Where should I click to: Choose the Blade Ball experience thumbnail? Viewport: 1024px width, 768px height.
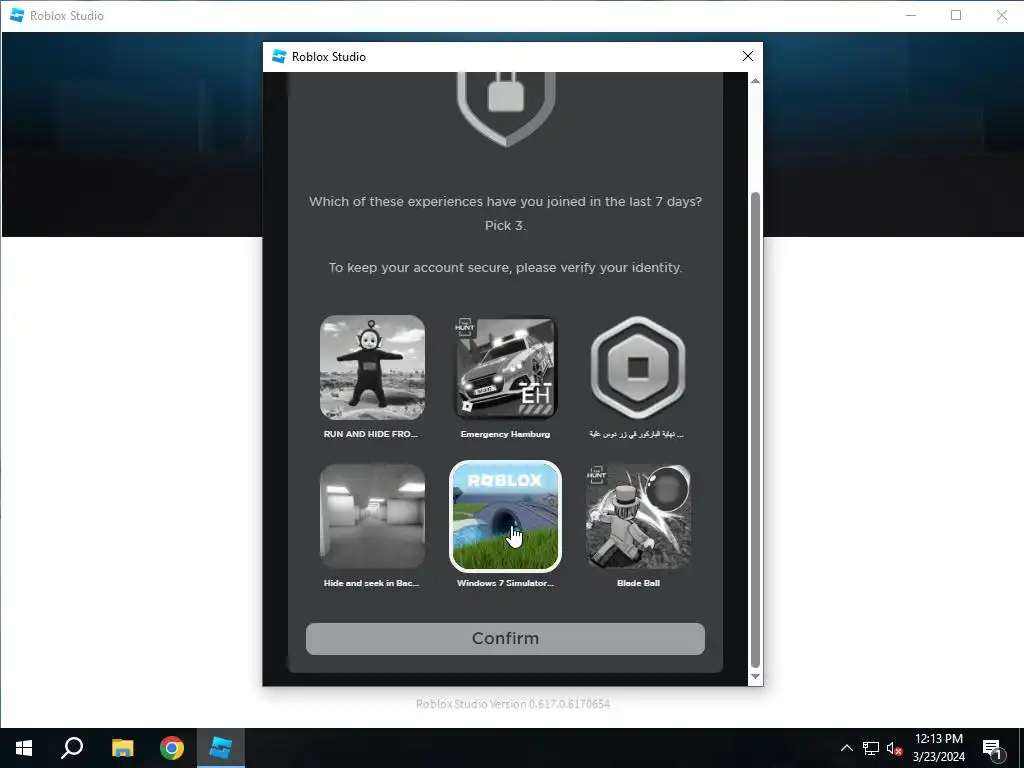pyautogui.click(x=638, y=516)
